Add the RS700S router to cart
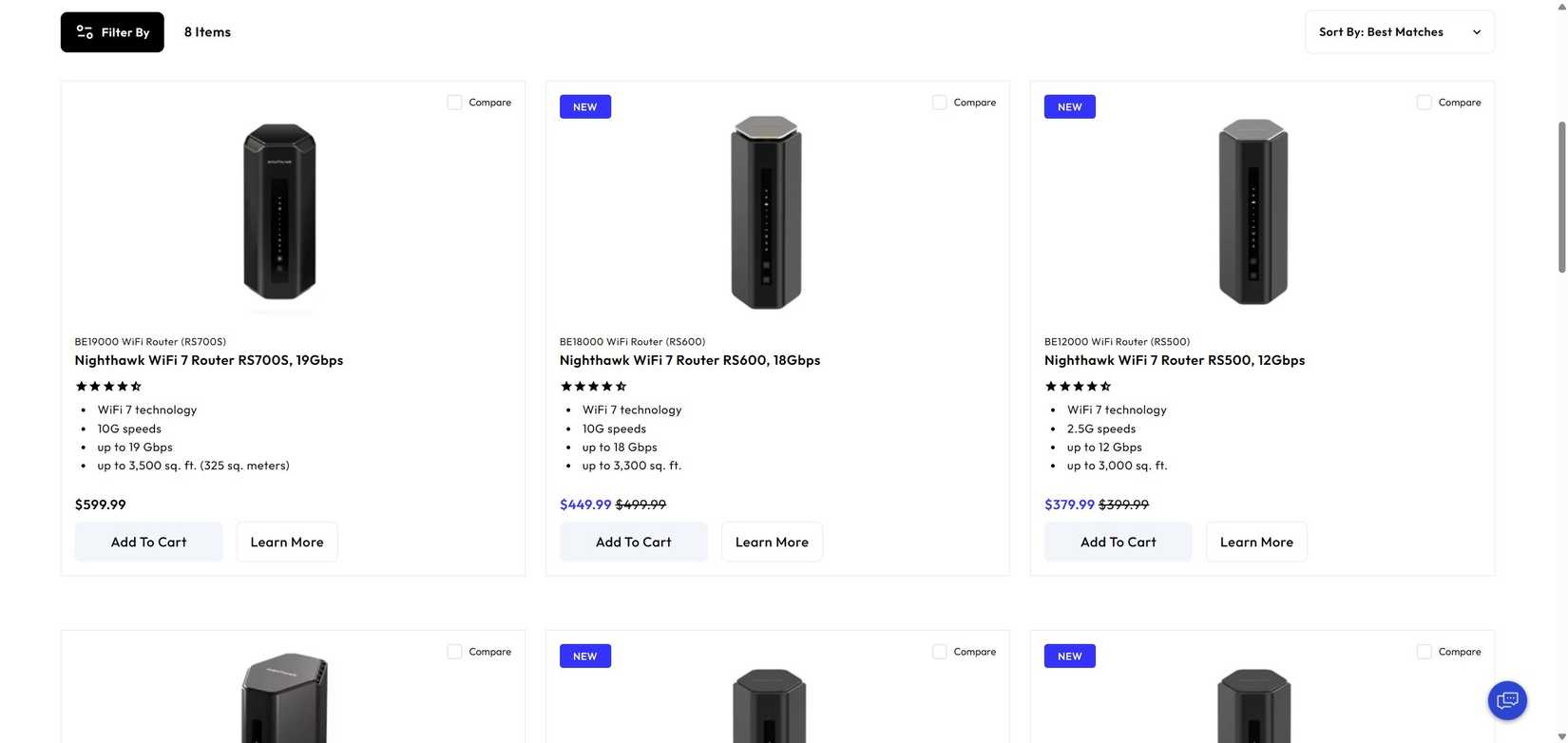 coord(148,543)
